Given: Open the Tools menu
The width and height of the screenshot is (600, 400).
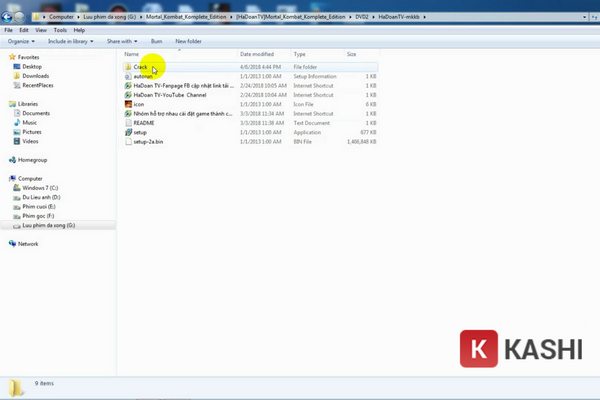Looking at the screenshot, I should pyautogui.click(x=60, y=30).
